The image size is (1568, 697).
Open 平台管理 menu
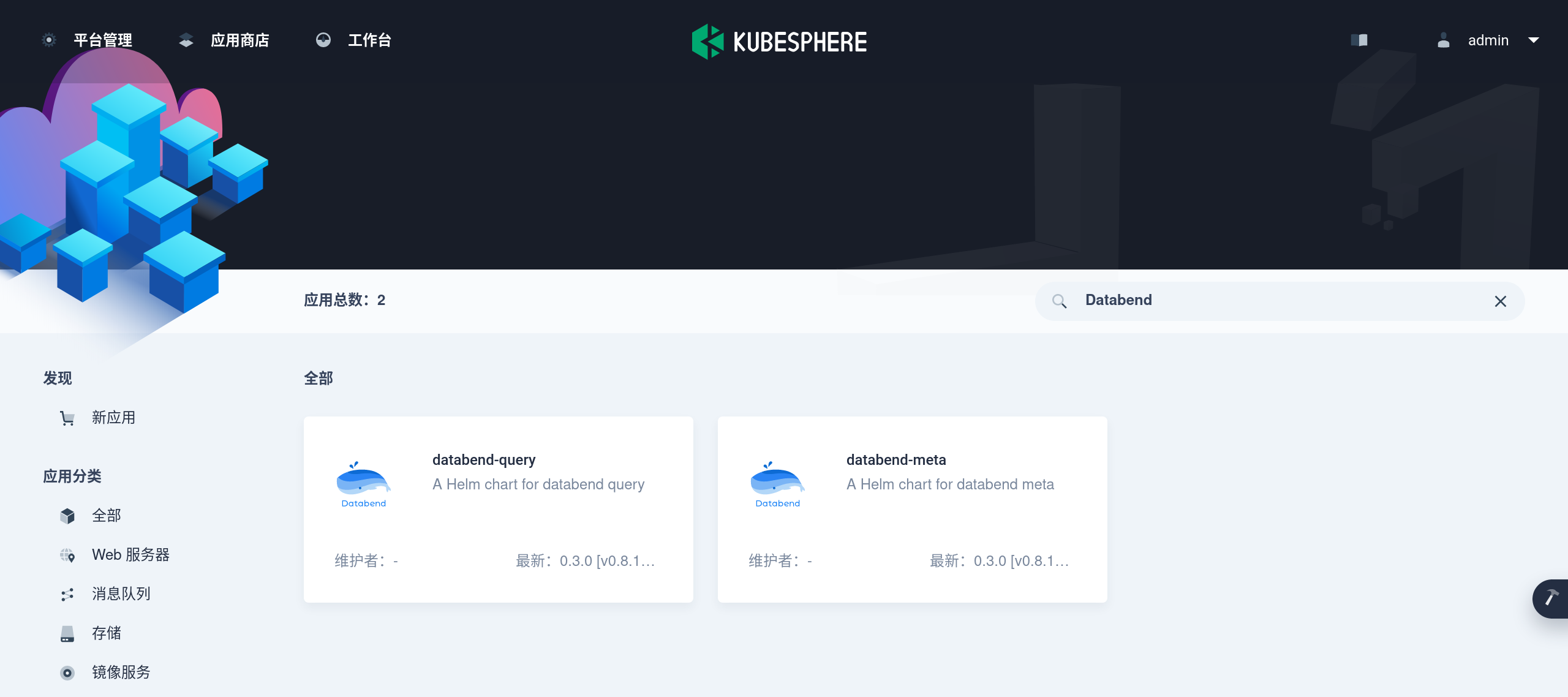102,40
